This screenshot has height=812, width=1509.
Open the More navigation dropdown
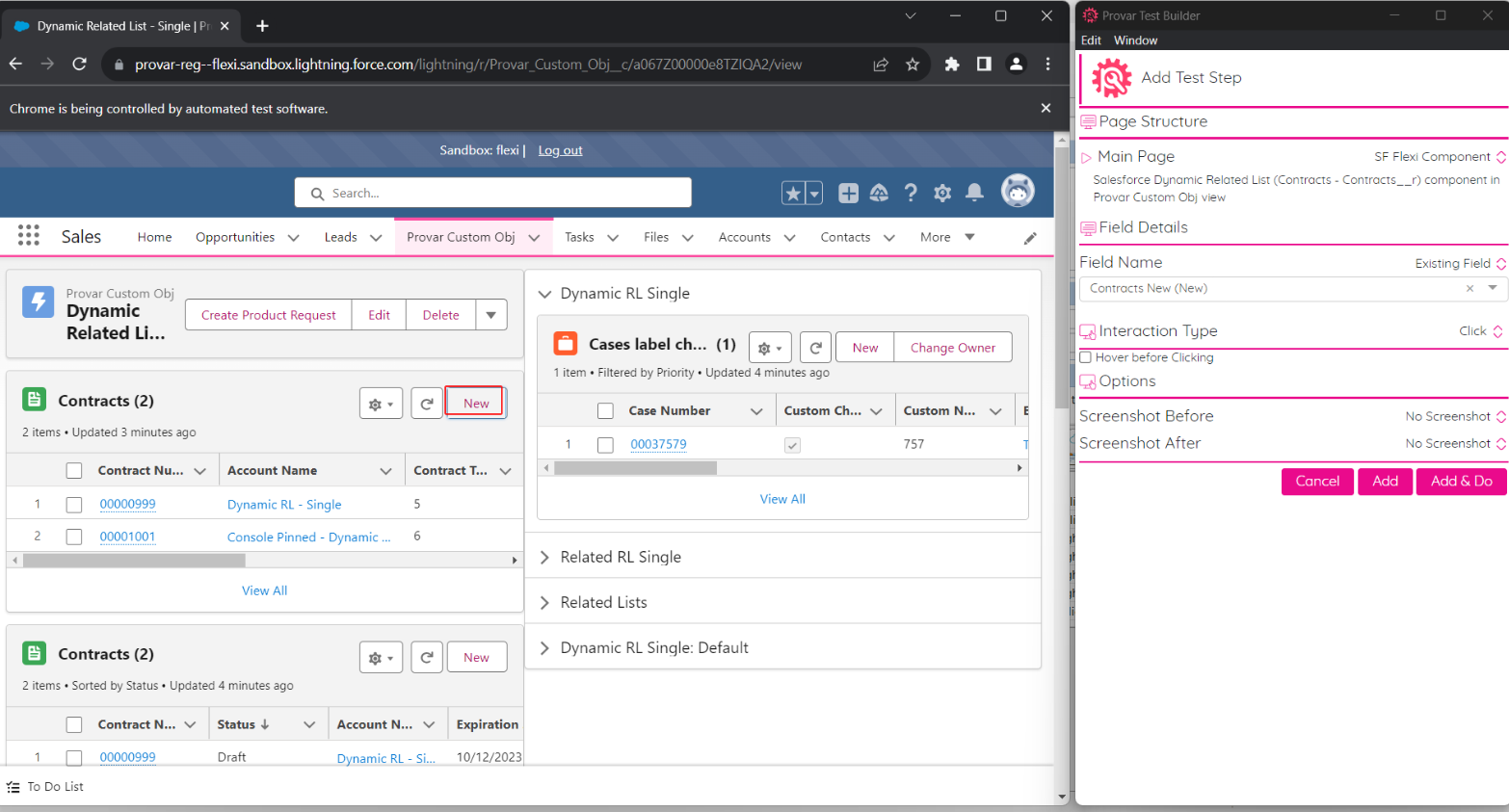947,237
